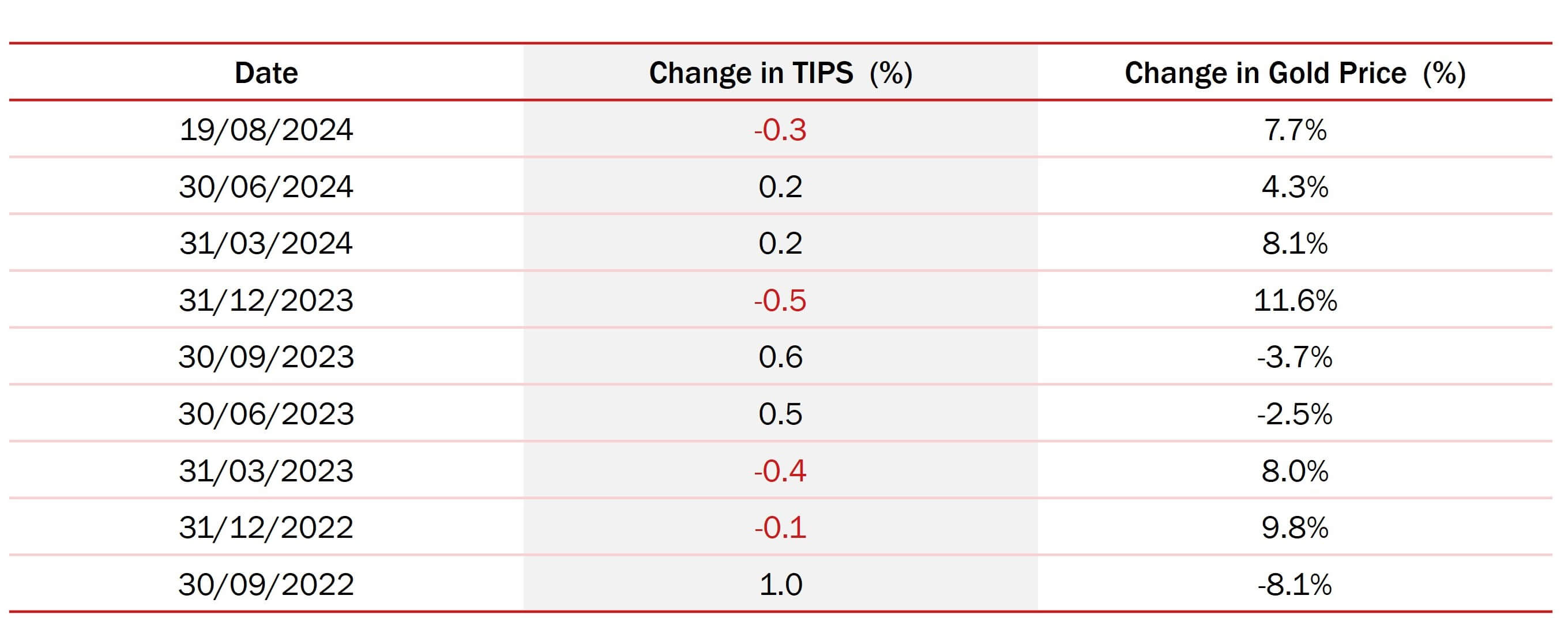Click the 30/06/2024 date cell

266,187
